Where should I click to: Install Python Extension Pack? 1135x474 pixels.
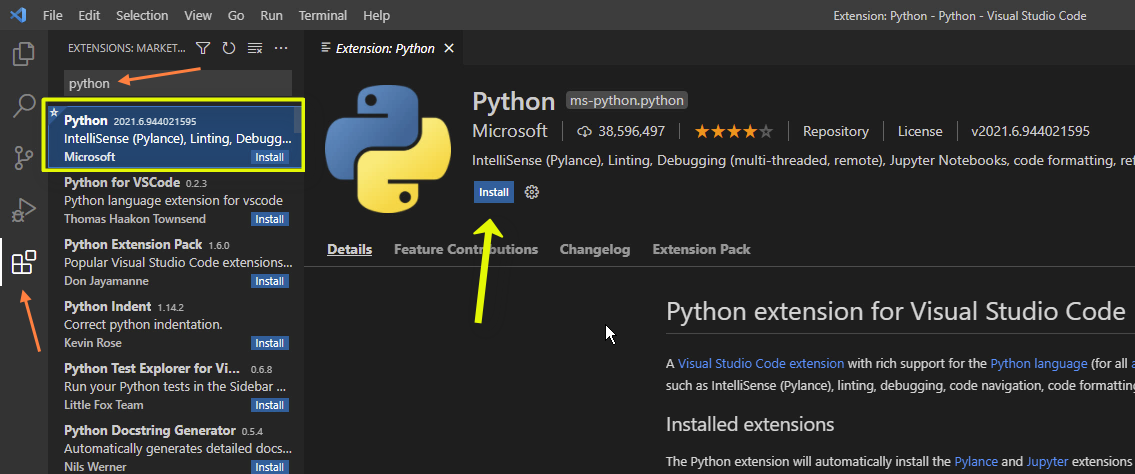[x=270, y=281]
